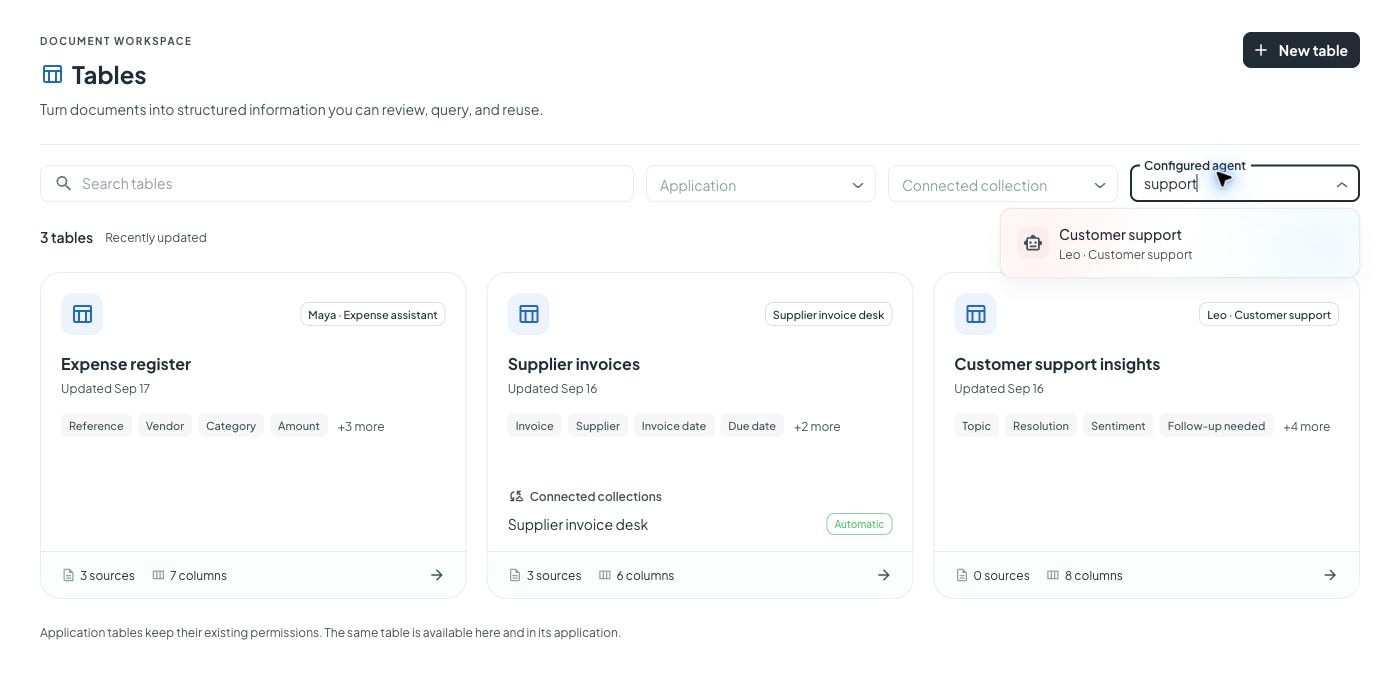1400x690 pixels.
Task: Click the Tables heading icon
Action: click(x=52, y=74)
